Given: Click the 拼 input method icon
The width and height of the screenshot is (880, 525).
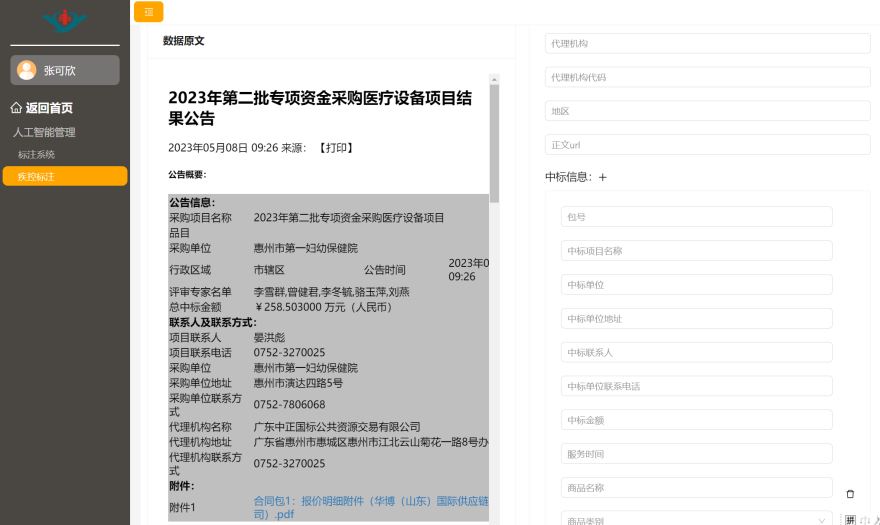Looking at the screenshot, I should click(851, 519).
